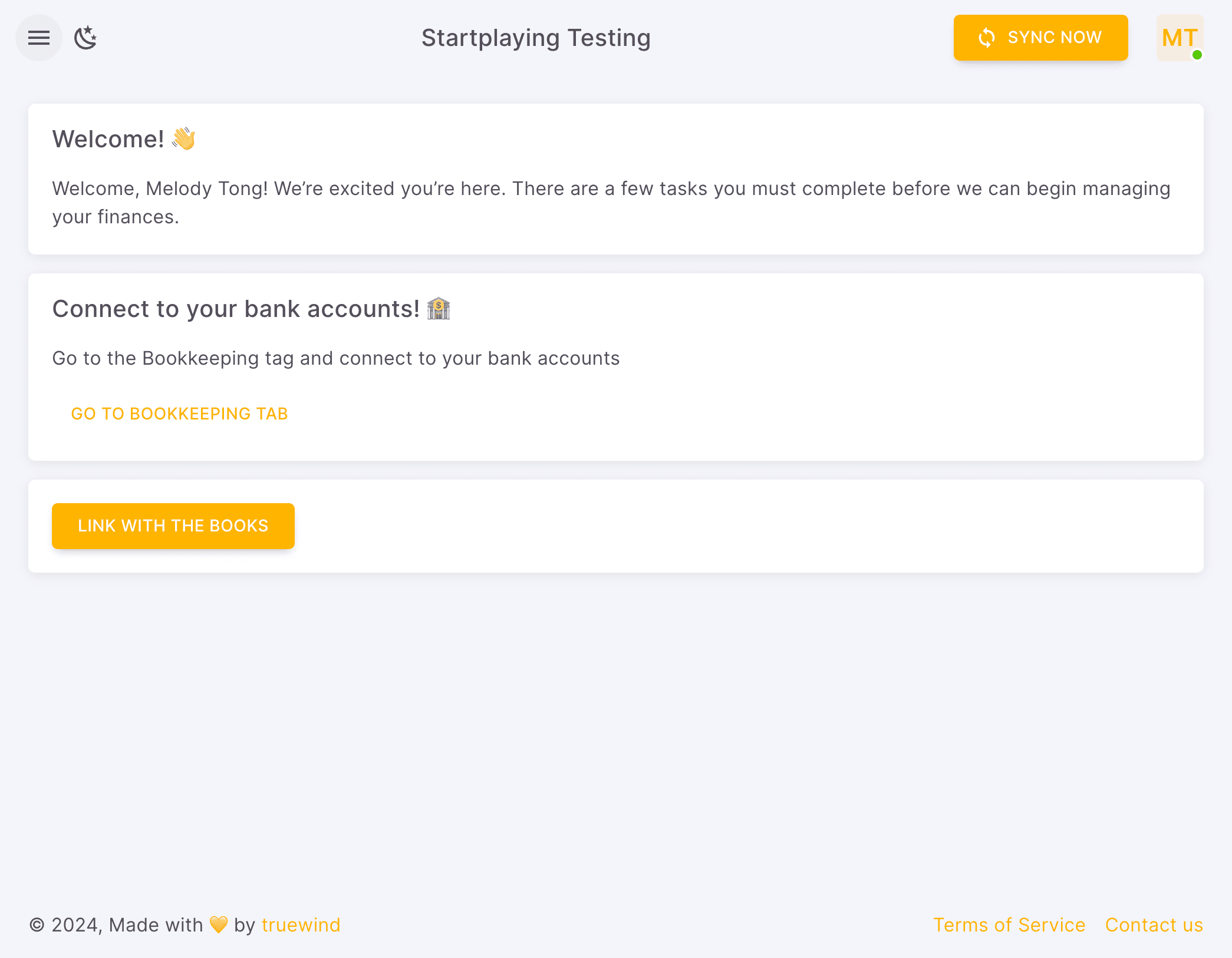Open the Contact us link
The width and height of the screenshot is (1232, 958).
click(1154, 925)
